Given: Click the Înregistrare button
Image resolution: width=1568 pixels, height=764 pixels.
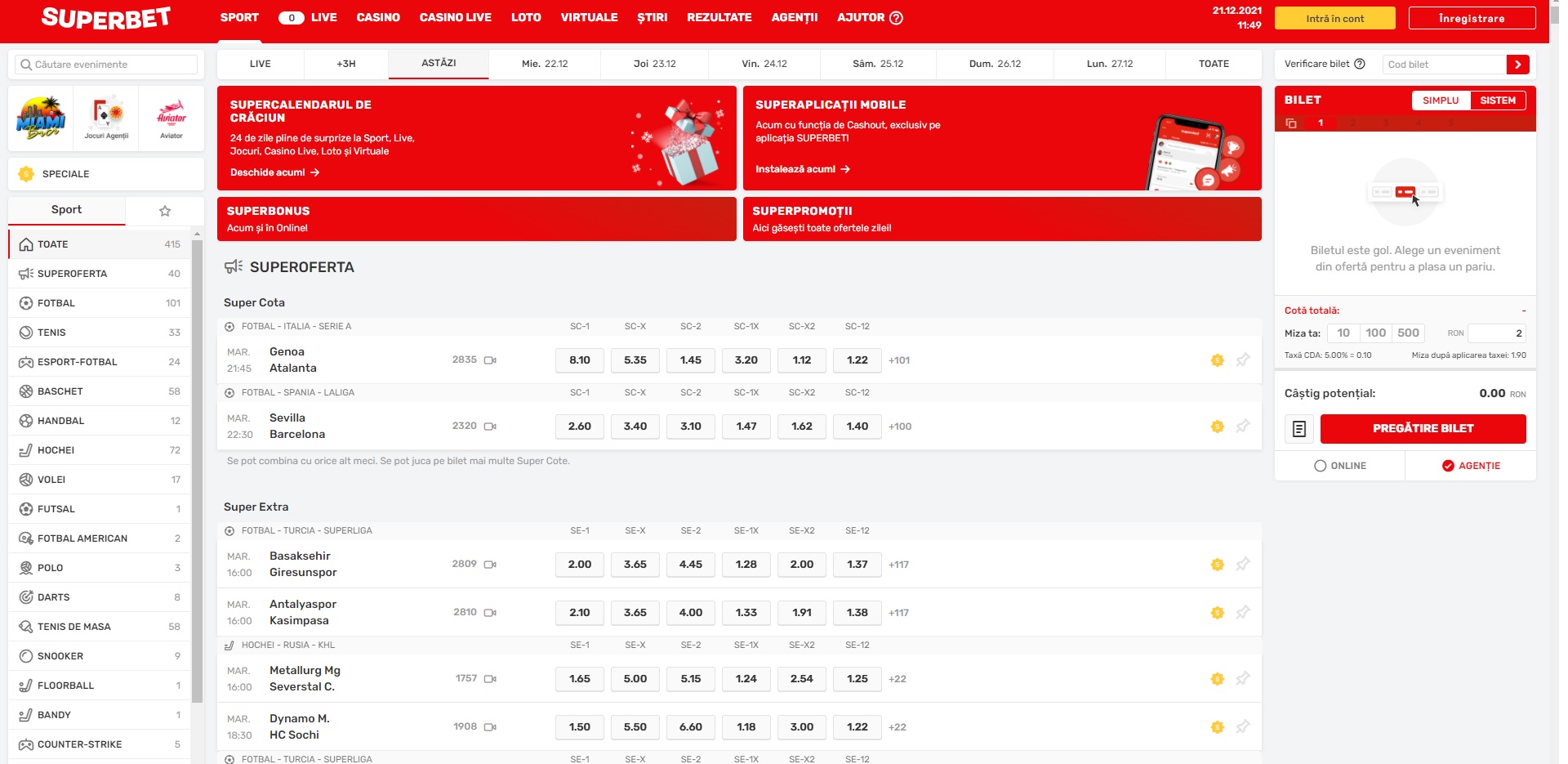Looking at the screenshot, I should coord(1472,19).
